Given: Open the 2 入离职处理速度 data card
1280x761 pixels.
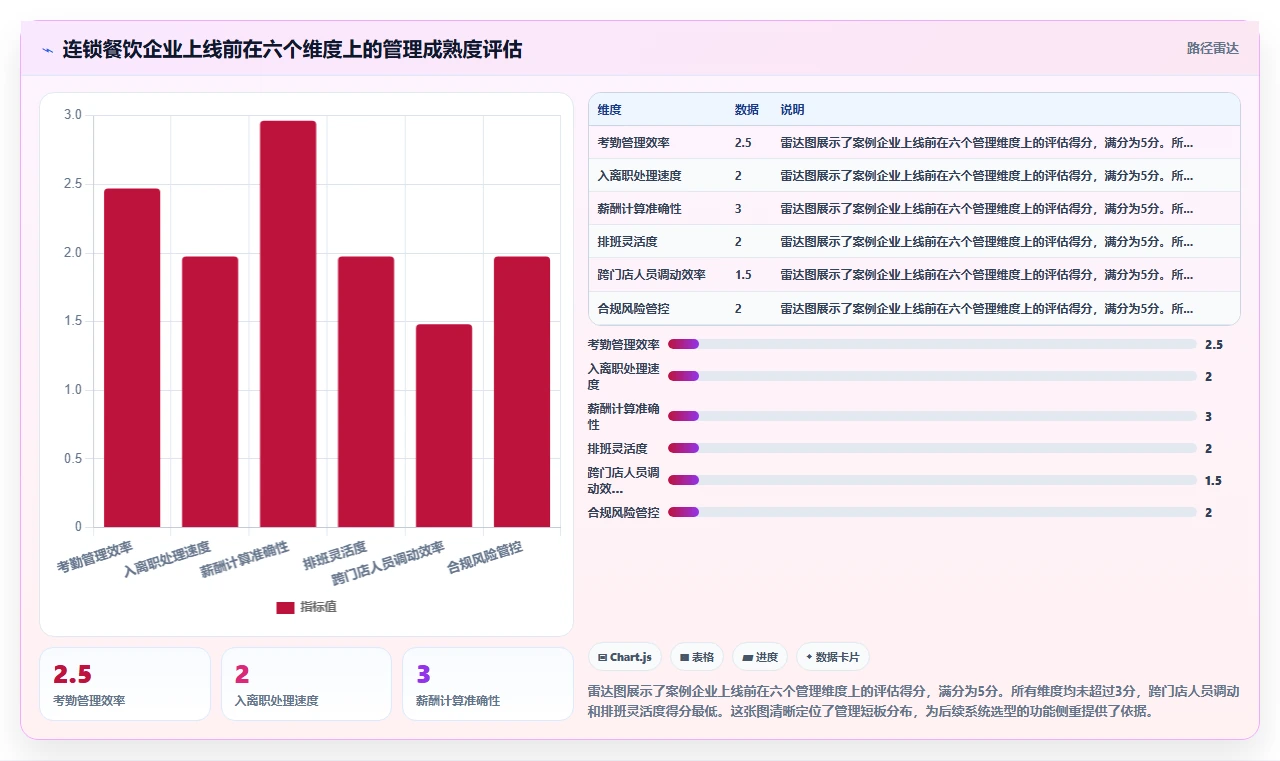Looking at the screenshot, I should [x=306, y=684].
